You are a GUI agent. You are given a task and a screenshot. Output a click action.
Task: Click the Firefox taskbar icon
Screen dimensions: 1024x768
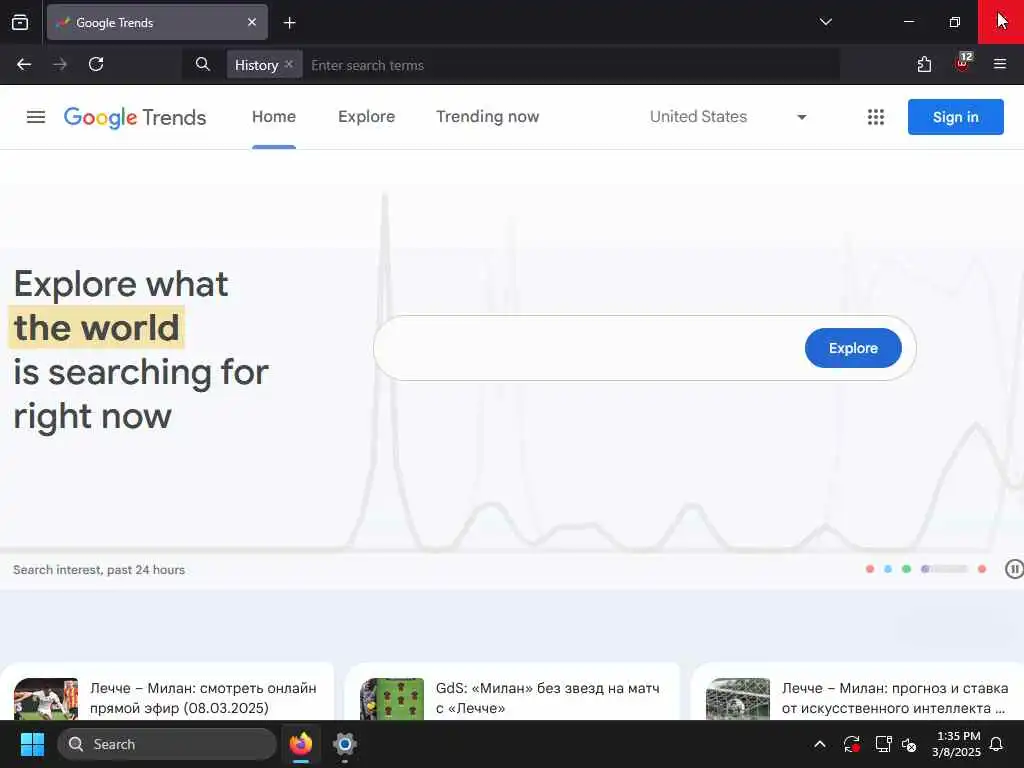pos(301,744)
